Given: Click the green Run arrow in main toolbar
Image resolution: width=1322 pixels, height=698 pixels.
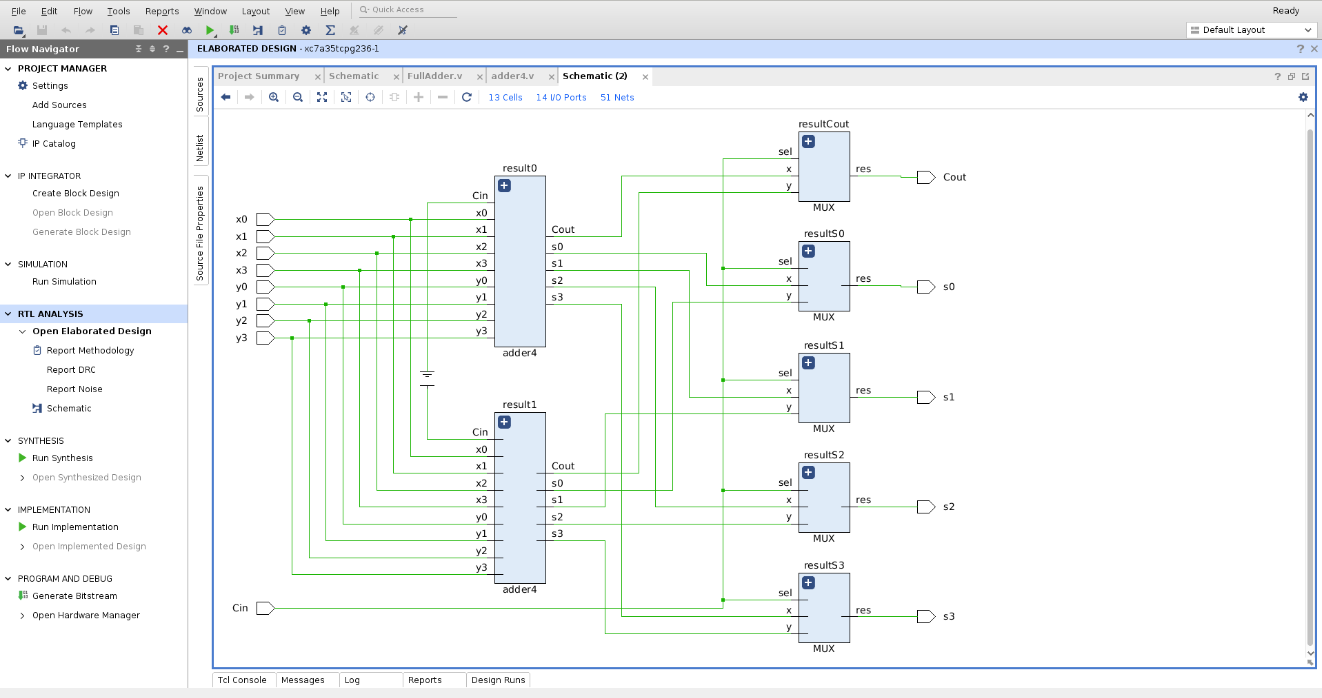Looking at the screenshot, I should click(x=210, y=30).
